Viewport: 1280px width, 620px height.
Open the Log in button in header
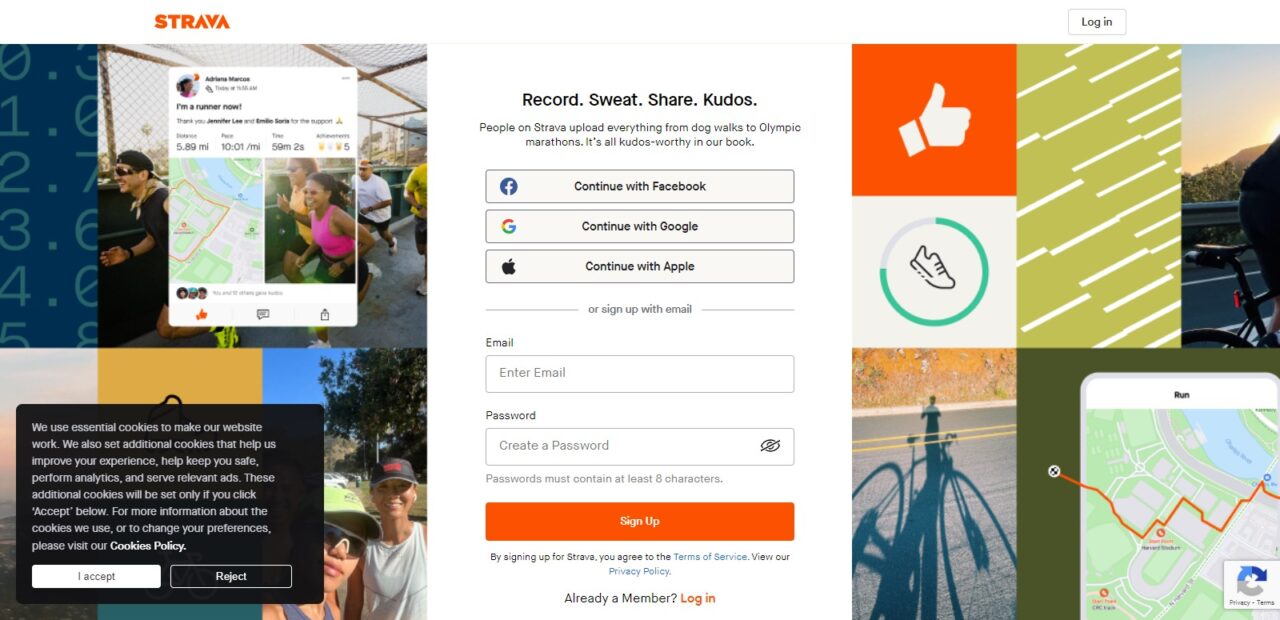pos(1097,22)
